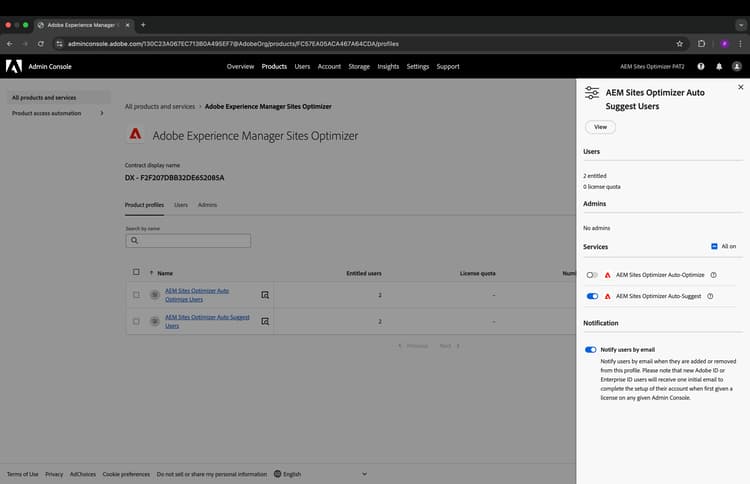Click the profile icon for Auto Suggest Users
This screenshot has width=750, height=484.
point(154,321)
